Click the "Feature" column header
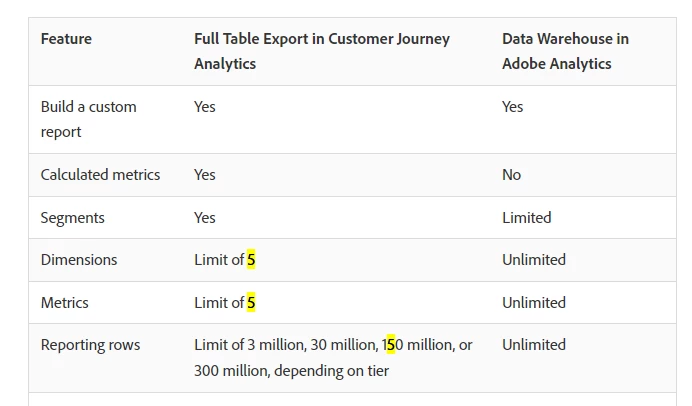The width and height of the screenshot is (692, 406). point(66,39)
